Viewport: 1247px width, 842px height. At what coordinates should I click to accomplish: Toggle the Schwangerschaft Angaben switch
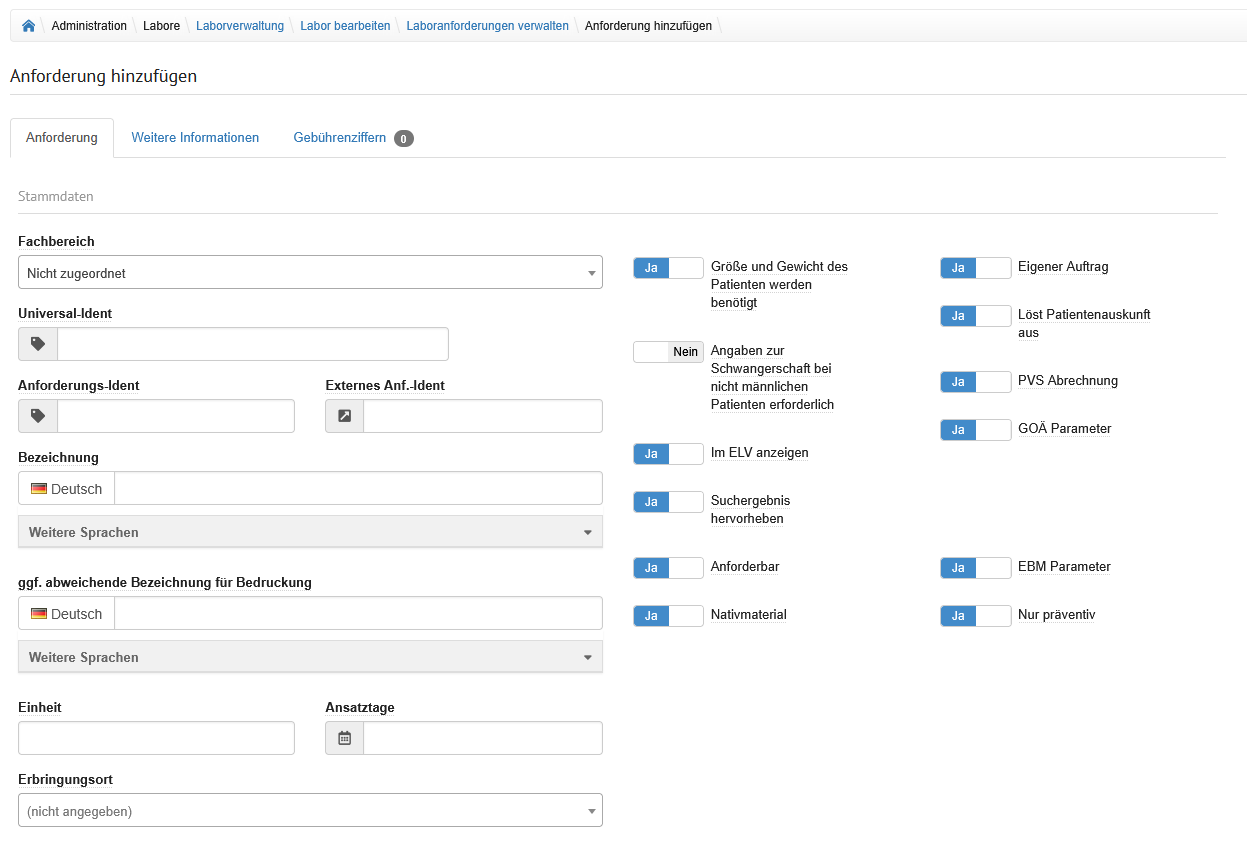click(668, 352)
